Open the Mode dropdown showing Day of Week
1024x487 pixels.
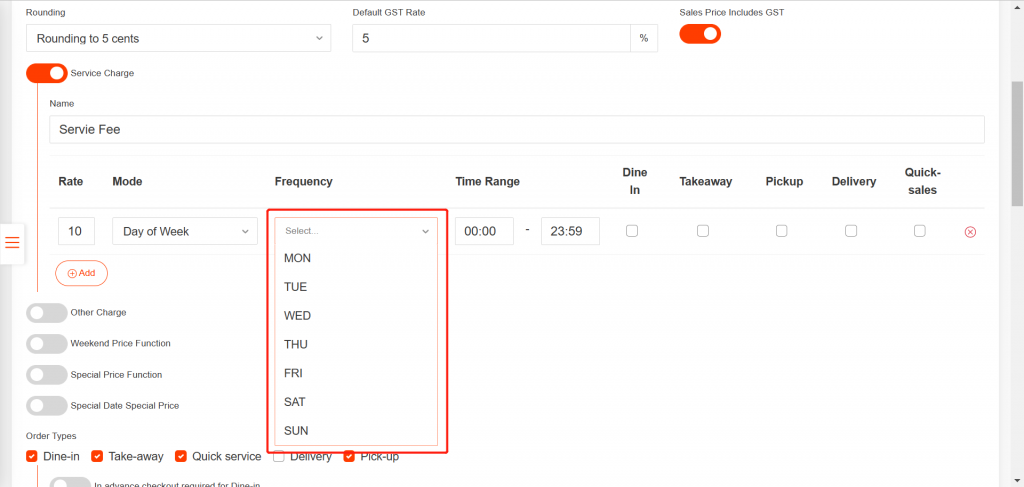coord(185,231)
